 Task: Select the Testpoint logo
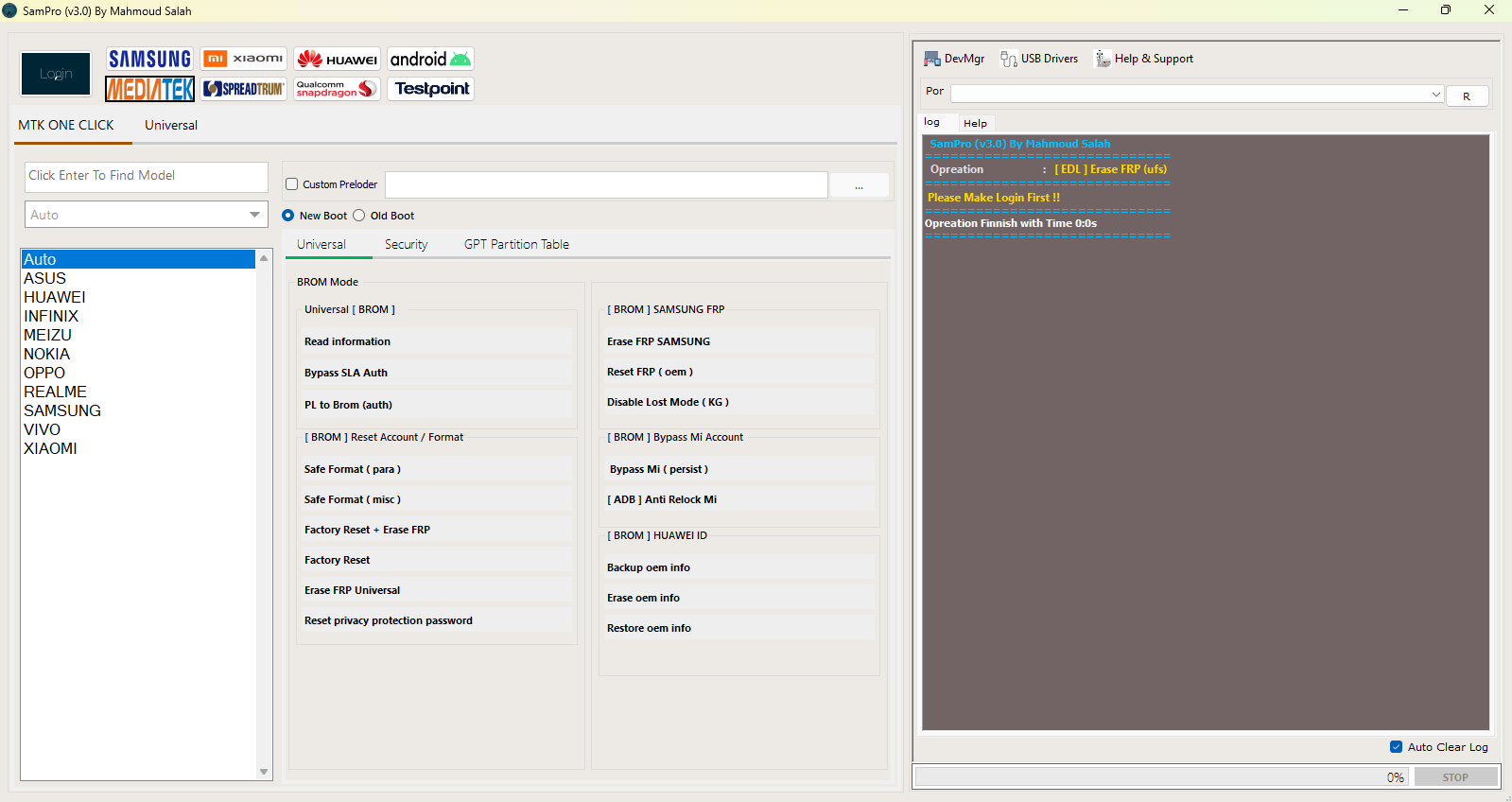[x=431, y=89]
